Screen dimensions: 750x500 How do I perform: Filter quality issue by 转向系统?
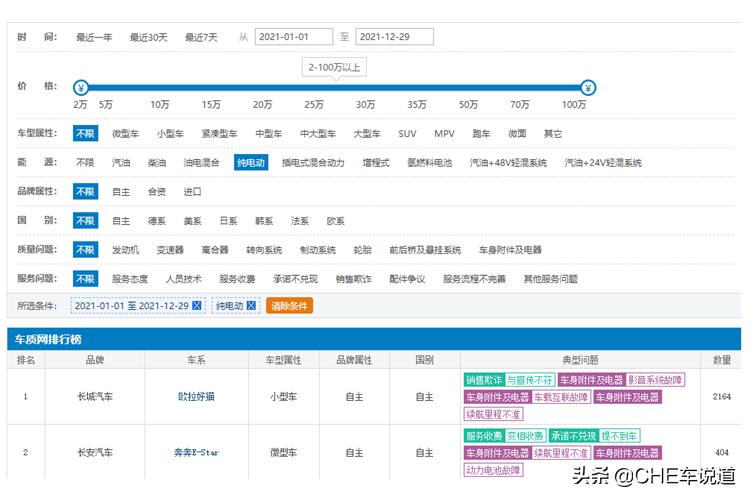264,250
